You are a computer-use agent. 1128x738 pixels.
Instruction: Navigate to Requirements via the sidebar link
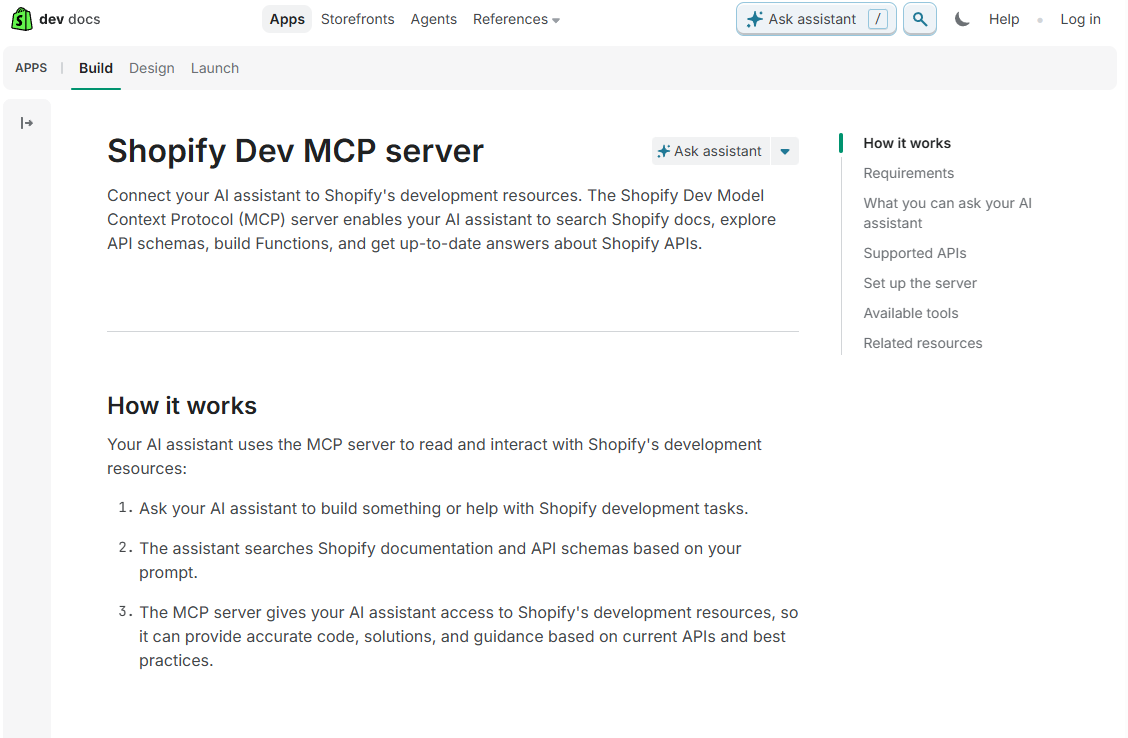(x=908, y=173)
